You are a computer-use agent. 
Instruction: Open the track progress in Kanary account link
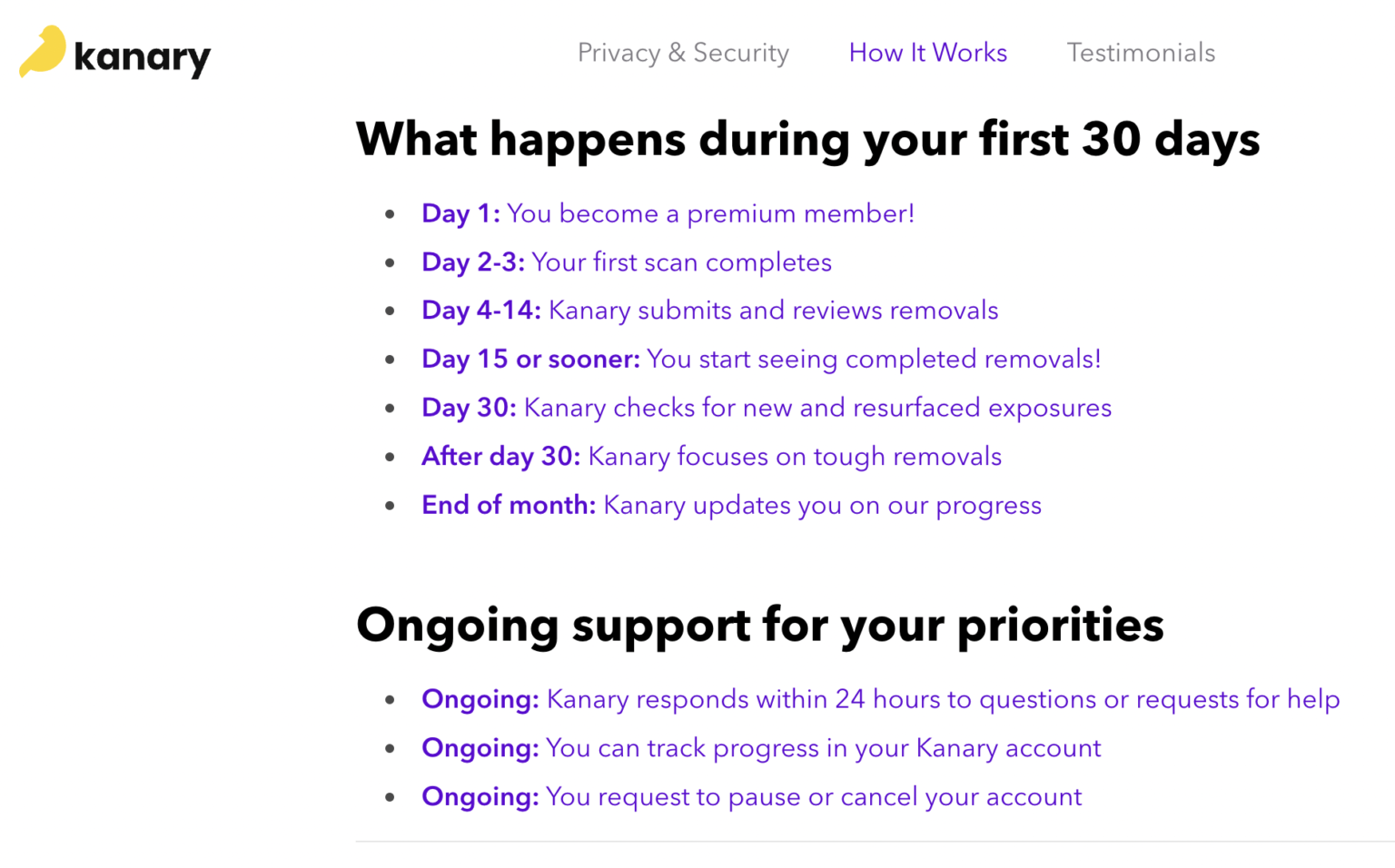pos(761,748)
